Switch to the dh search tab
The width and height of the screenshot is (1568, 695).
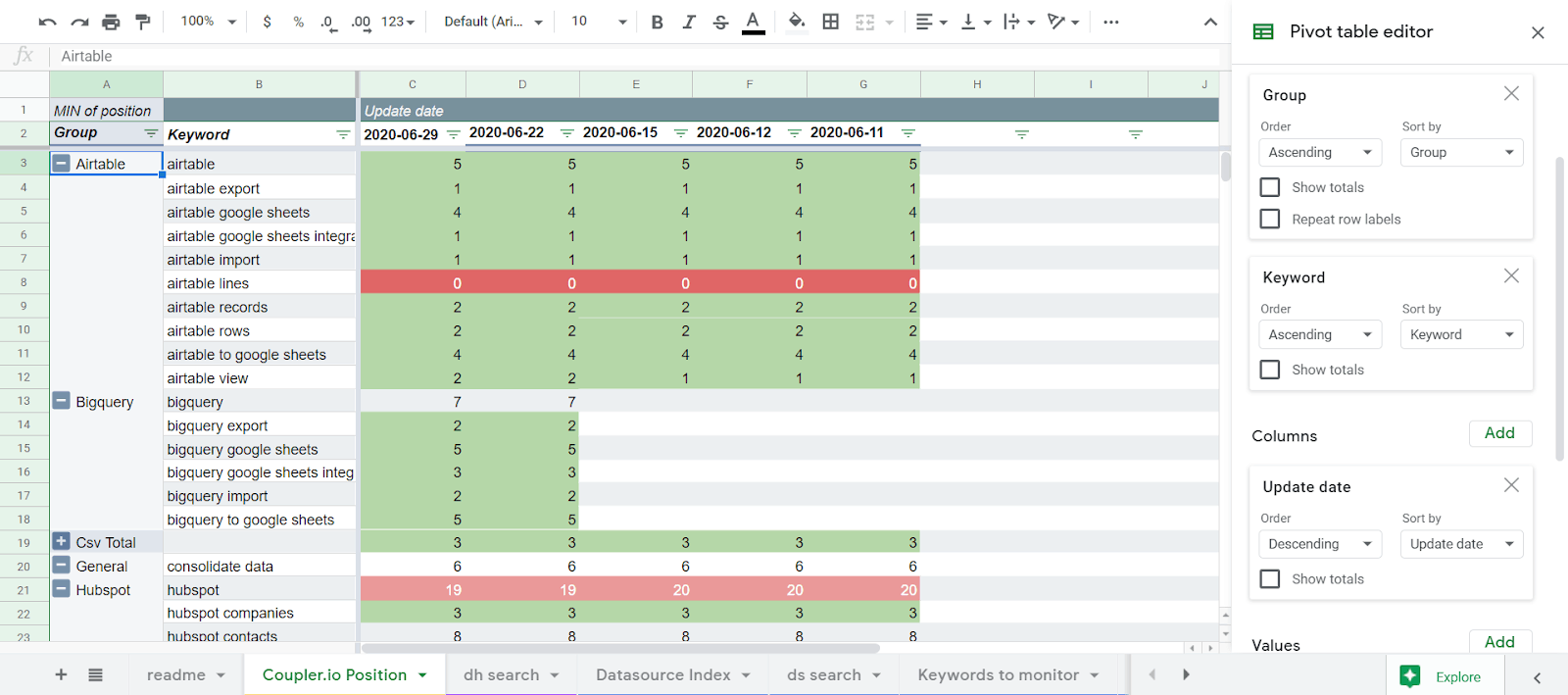click(x=511, y=674)
